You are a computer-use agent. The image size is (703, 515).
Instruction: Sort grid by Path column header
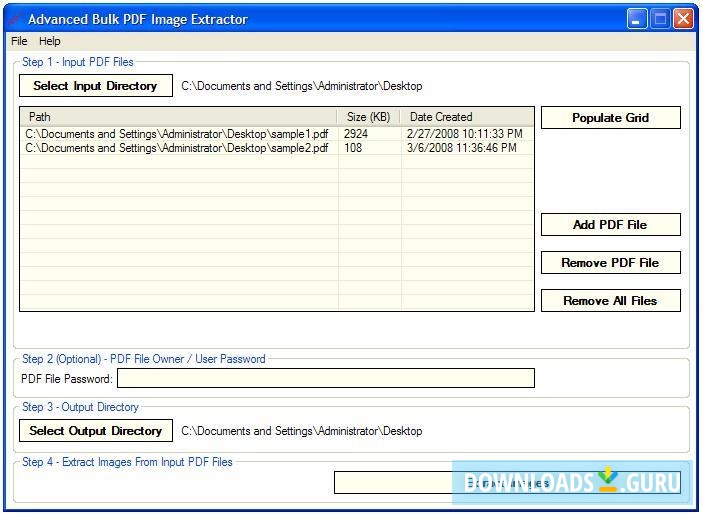point(178,117)
